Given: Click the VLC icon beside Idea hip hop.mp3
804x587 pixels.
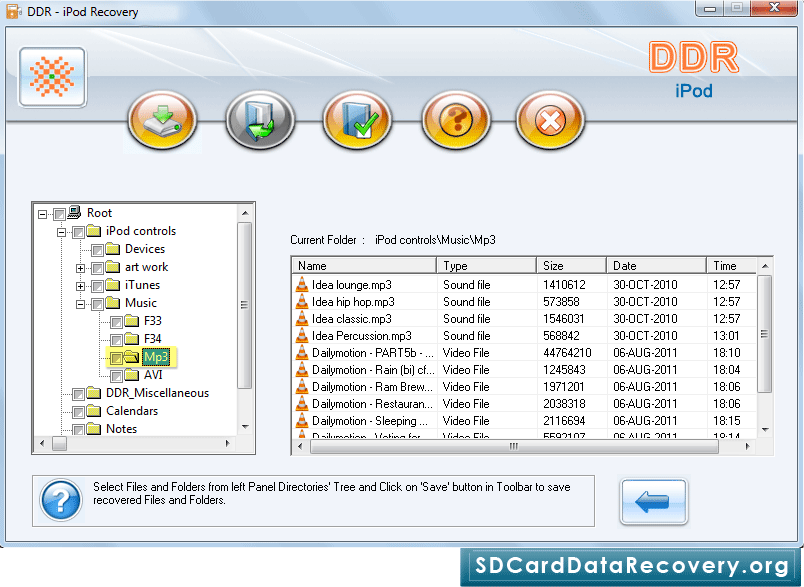Looking at the screenshot, I should [x=302, y=301].
